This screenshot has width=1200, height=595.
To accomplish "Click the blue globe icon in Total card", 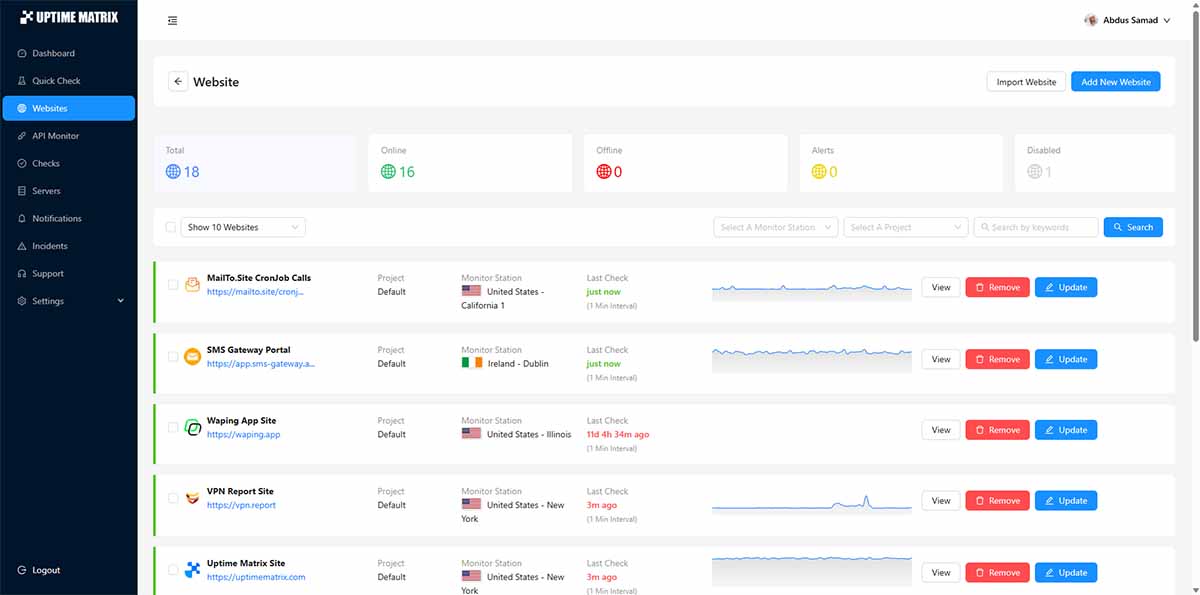I will (173, 172).
